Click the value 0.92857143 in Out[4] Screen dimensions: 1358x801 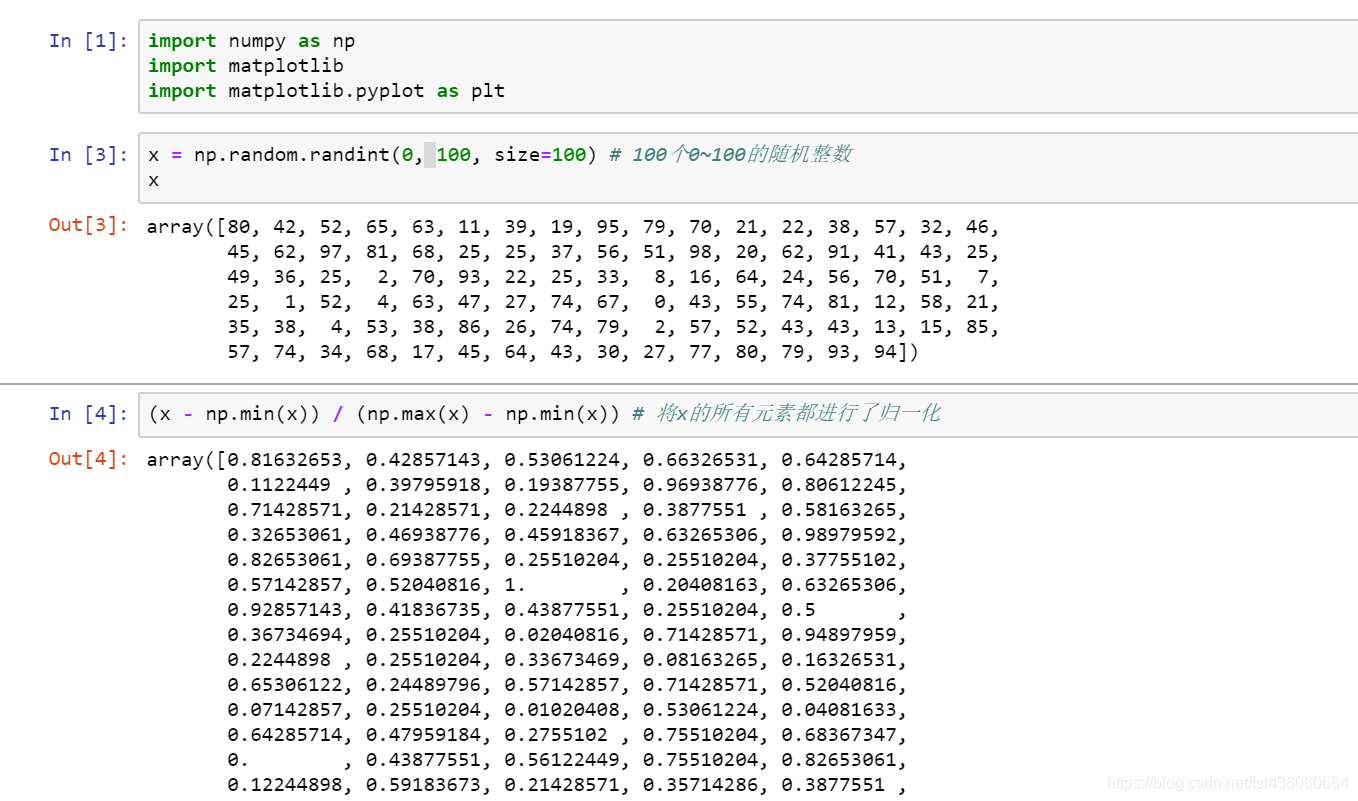[x=286, y=610]
